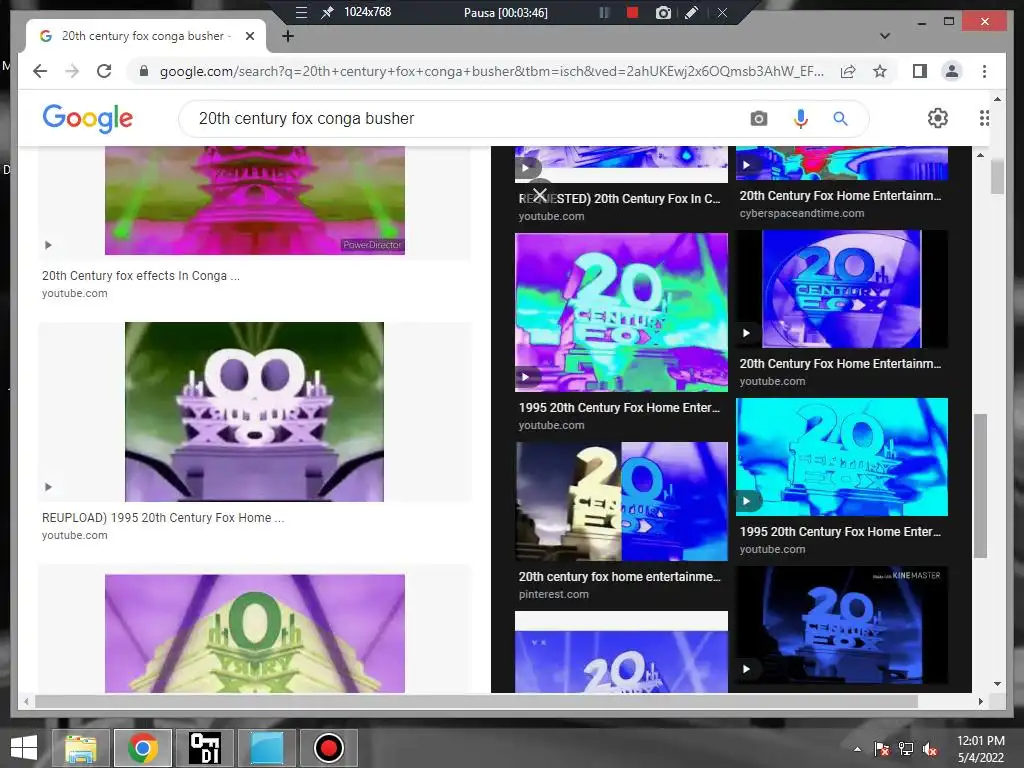Bookmark this page with star icon
Image resolution: width=1024 pixels, height=768 pixels.
(880, 71)
